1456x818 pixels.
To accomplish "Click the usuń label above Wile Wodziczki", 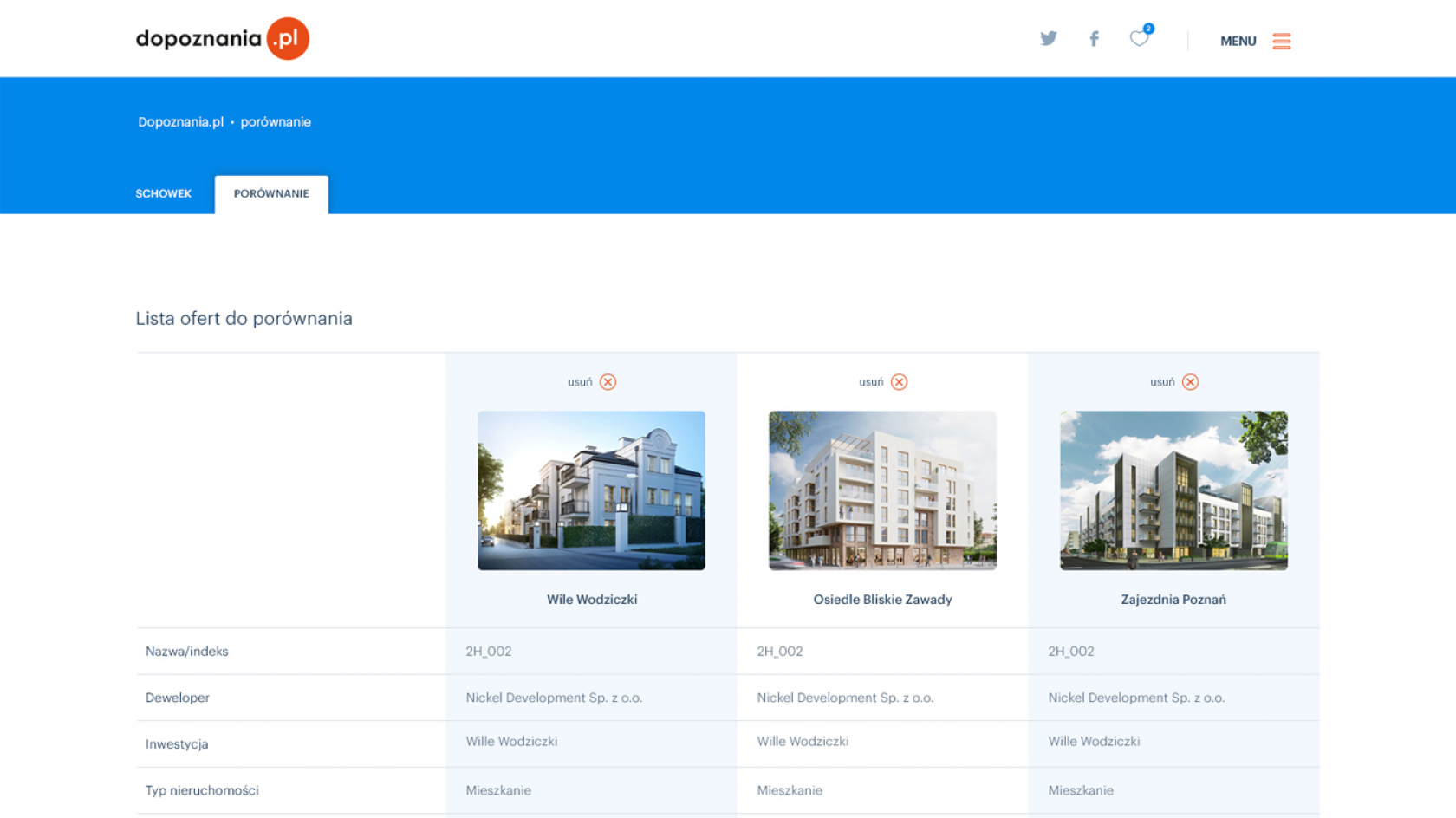I will [x=580, y=382].
